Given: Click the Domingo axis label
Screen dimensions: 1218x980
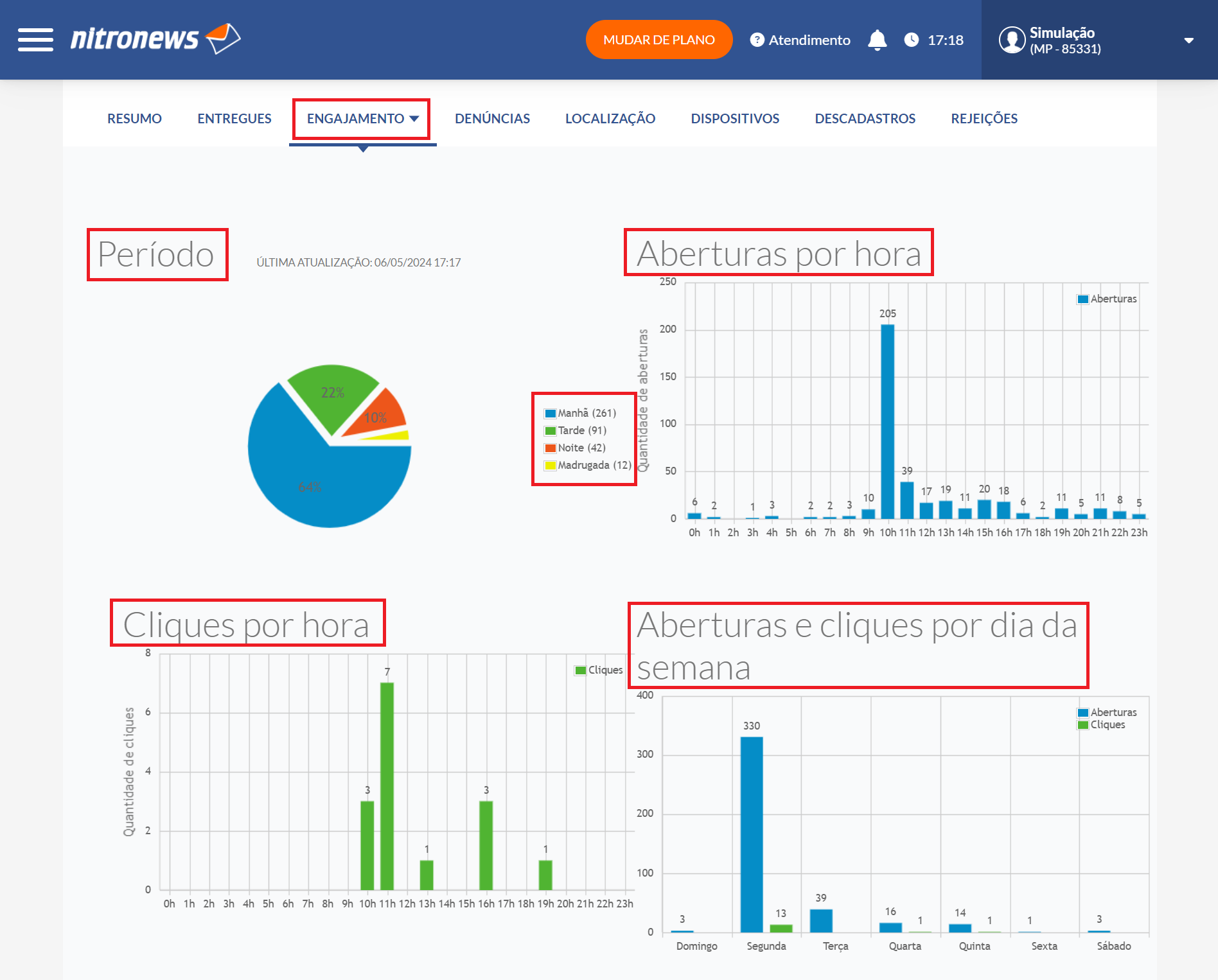Looking at the screenshot, I should (x=696, y=946).
